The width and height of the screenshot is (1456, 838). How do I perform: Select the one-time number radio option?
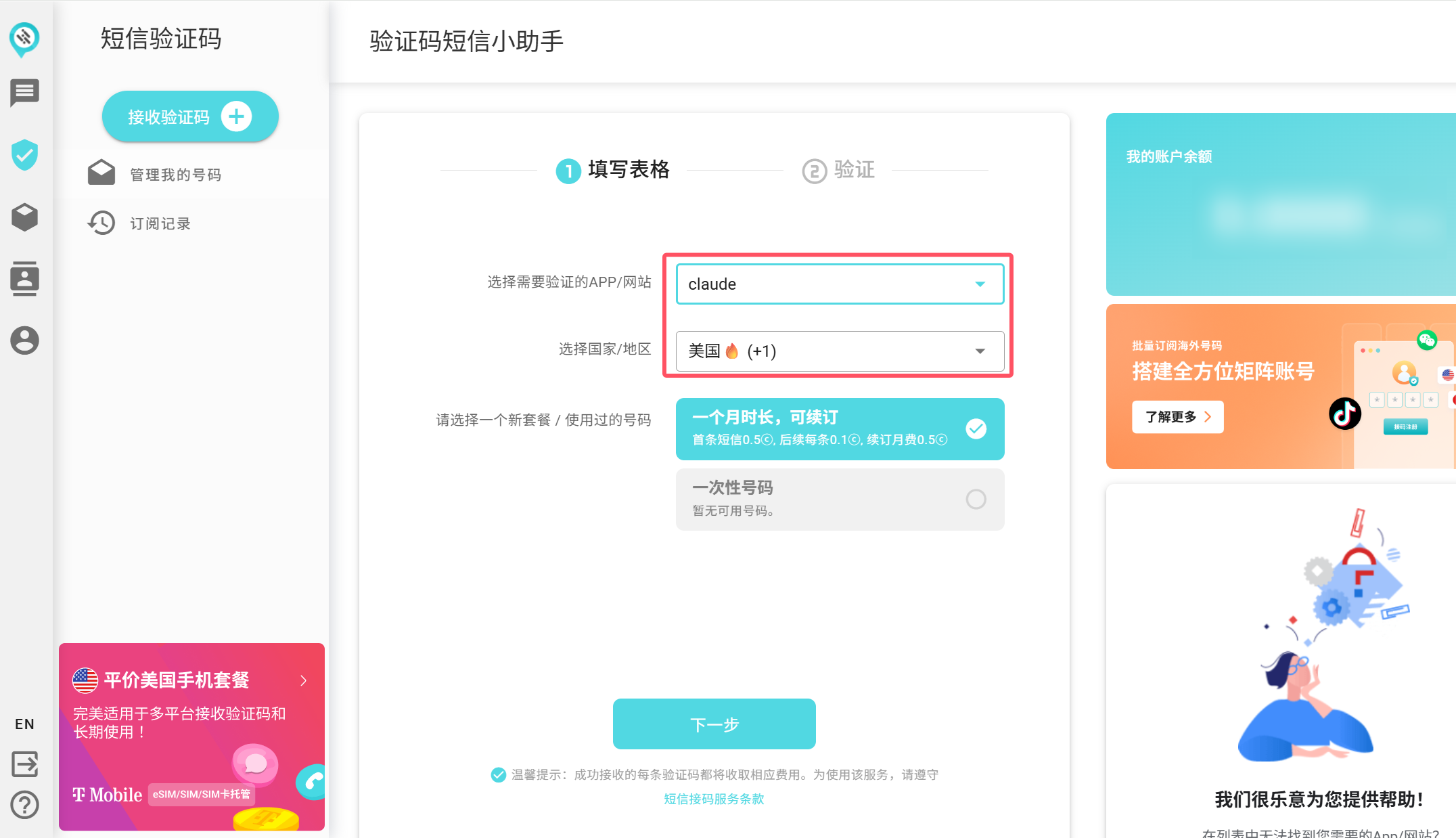[x=975, y=500]
